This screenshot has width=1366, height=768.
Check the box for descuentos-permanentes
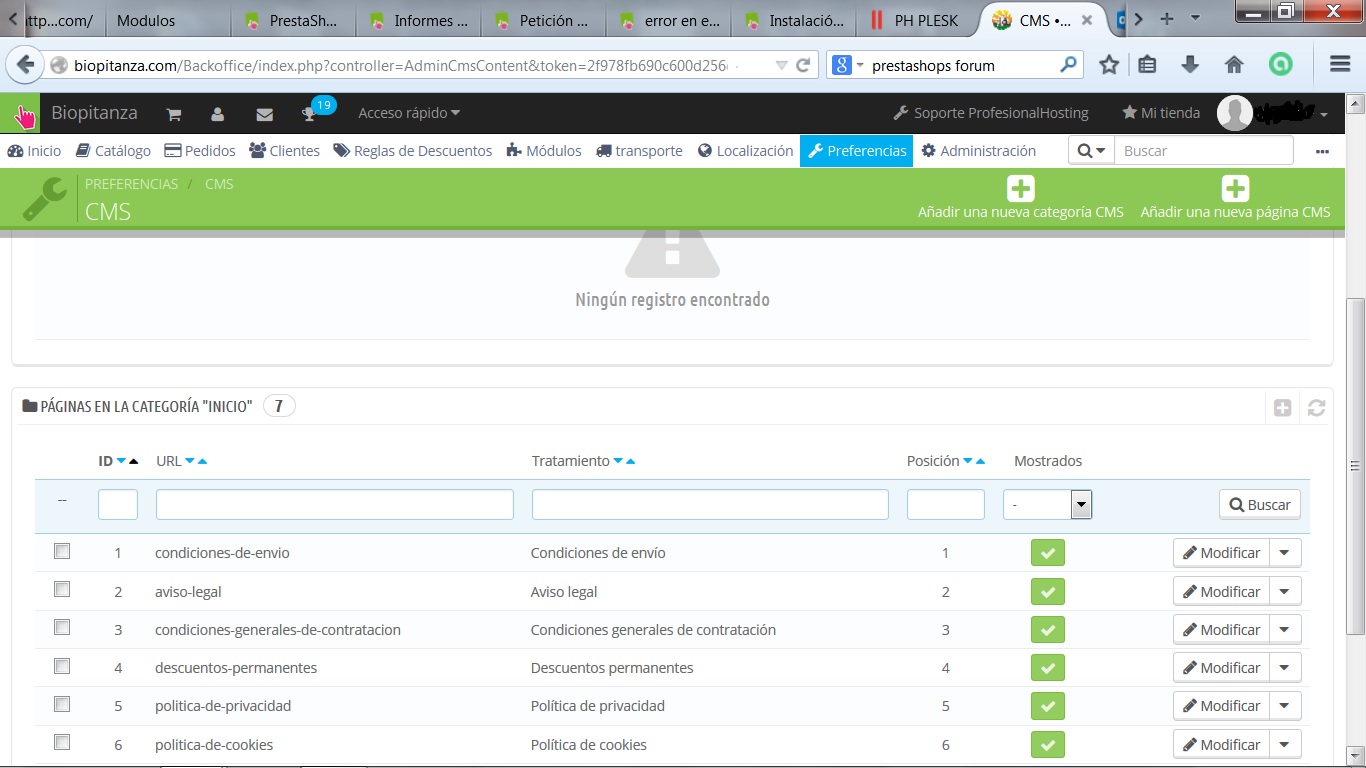coord(62,666)
